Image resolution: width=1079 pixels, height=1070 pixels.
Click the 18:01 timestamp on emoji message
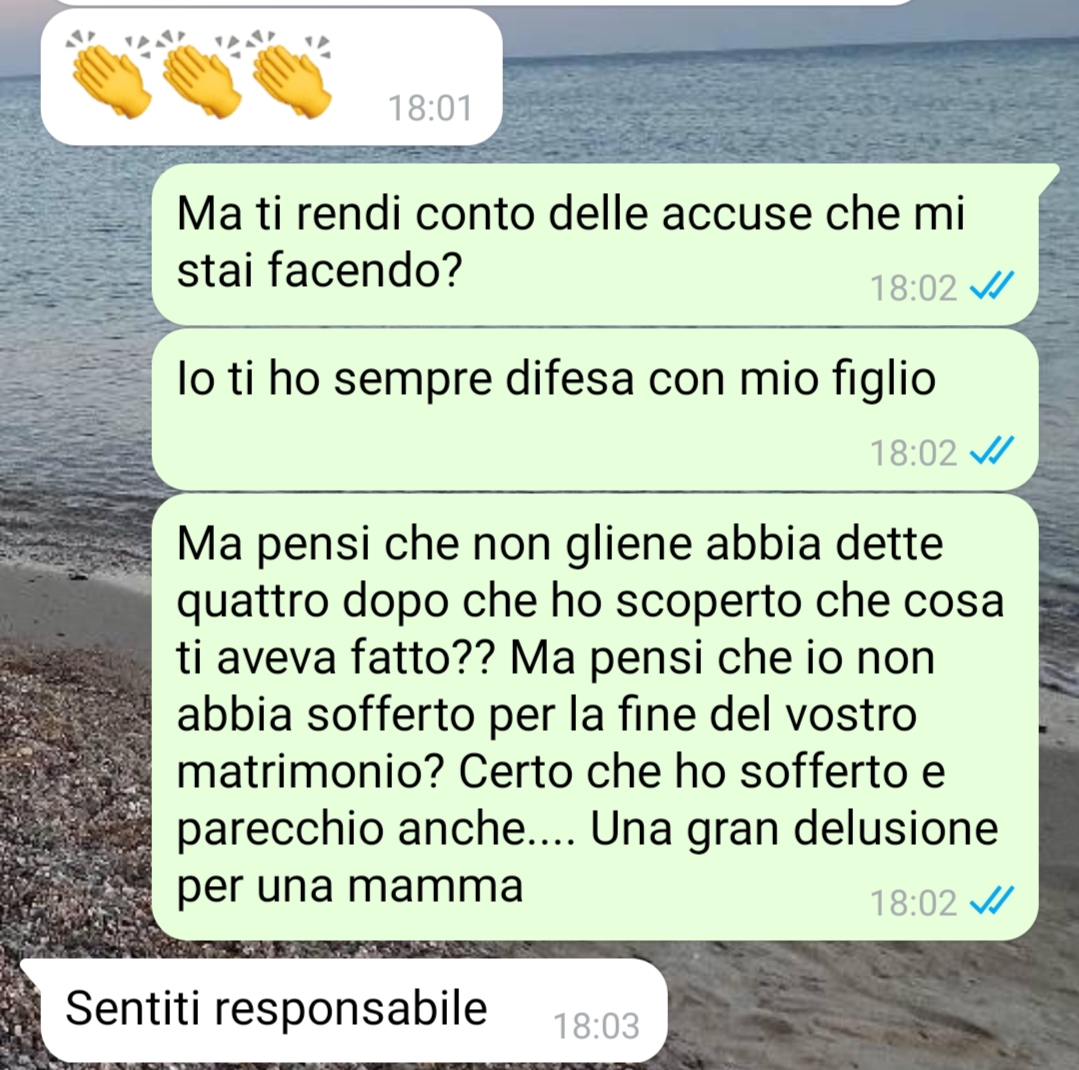pyautogui.click(x=430, y=108)
